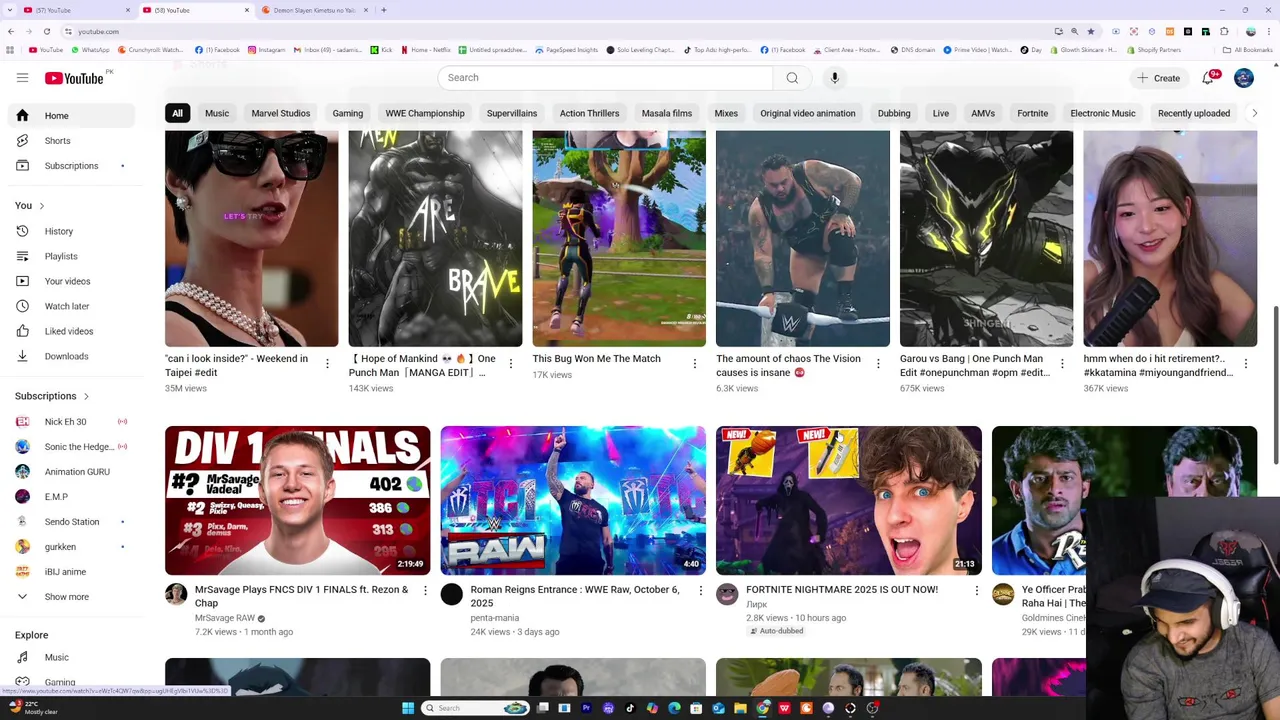Open options for MrSavage FNCS video
The image size is (1280, 720).
coord(425,591)
